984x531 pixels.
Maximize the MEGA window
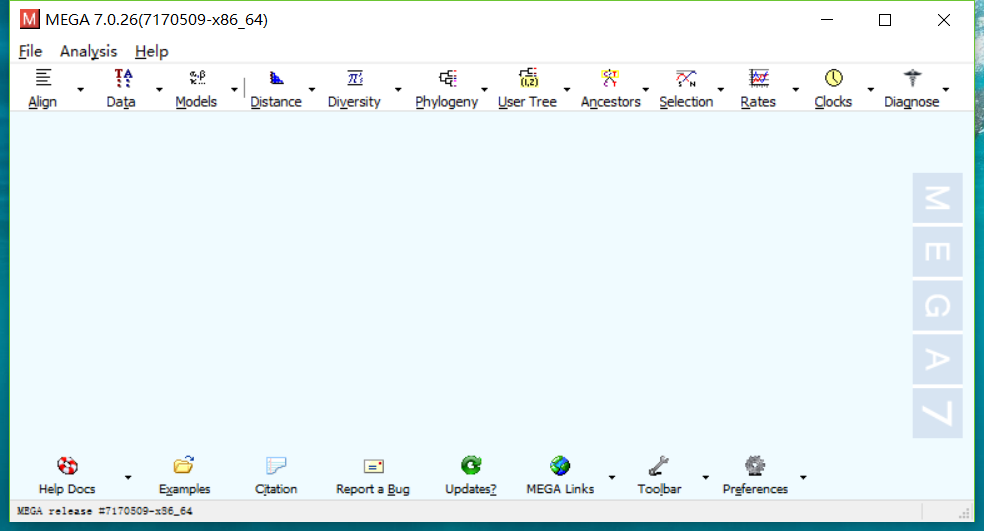(x=885, y=20)
